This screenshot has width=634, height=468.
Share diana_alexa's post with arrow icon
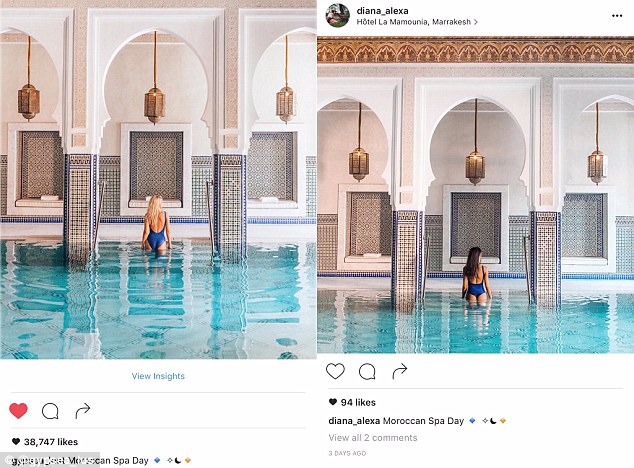[399, 371]
